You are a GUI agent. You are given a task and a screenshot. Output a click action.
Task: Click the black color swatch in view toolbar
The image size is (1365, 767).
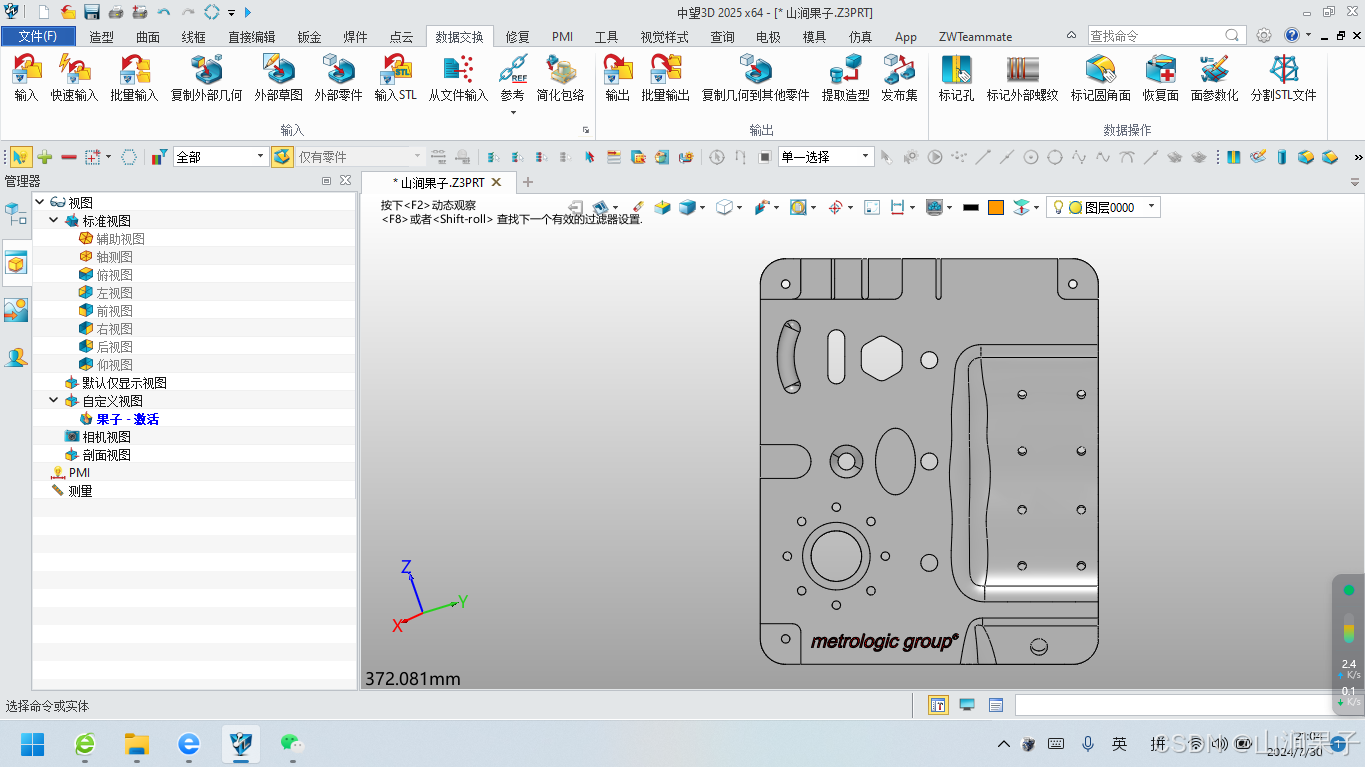point(970,208)
